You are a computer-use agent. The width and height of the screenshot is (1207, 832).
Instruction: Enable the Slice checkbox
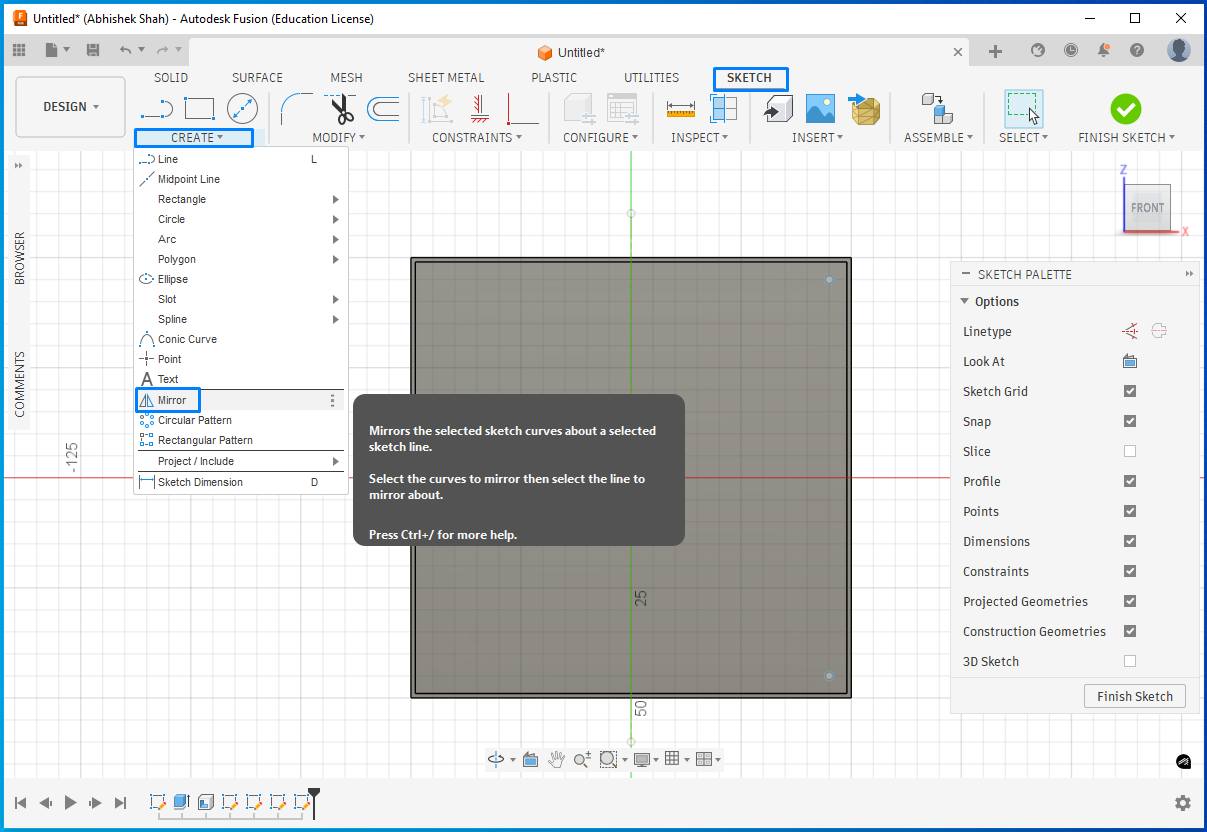[x=1130, y=452]
